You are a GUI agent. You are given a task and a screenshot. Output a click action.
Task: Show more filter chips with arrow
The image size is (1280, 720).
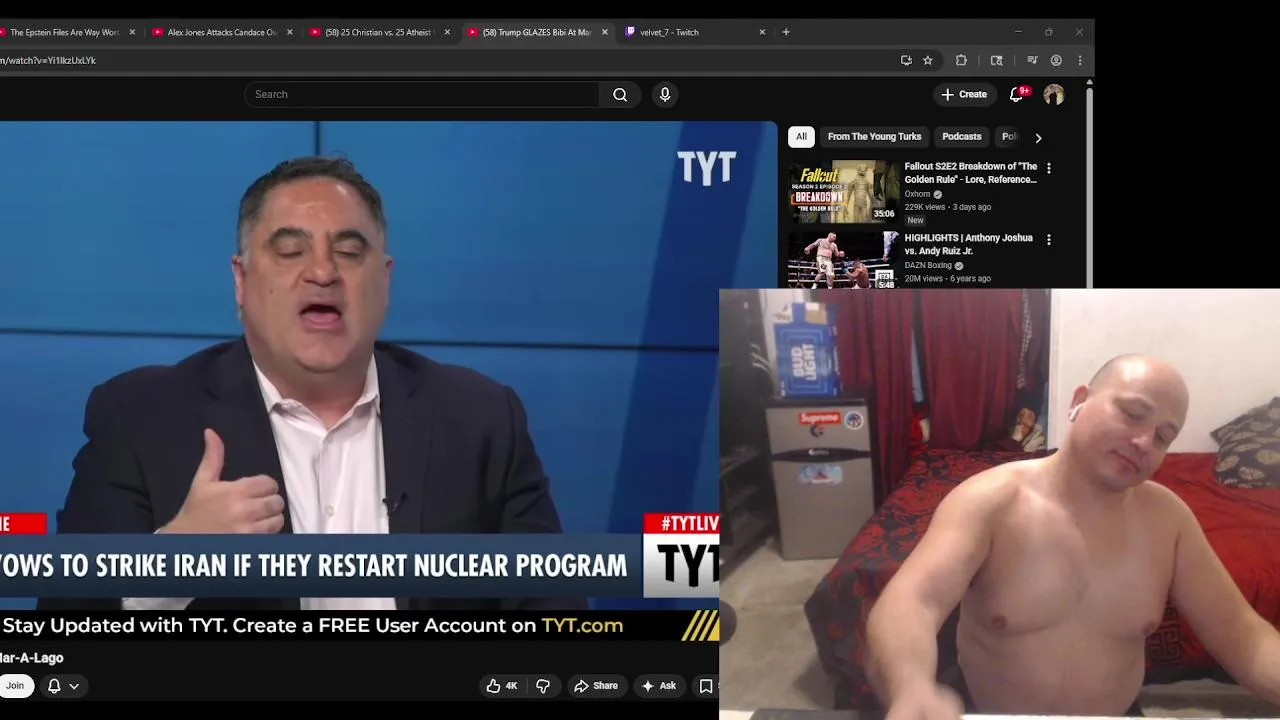[x=1038, y=137]
